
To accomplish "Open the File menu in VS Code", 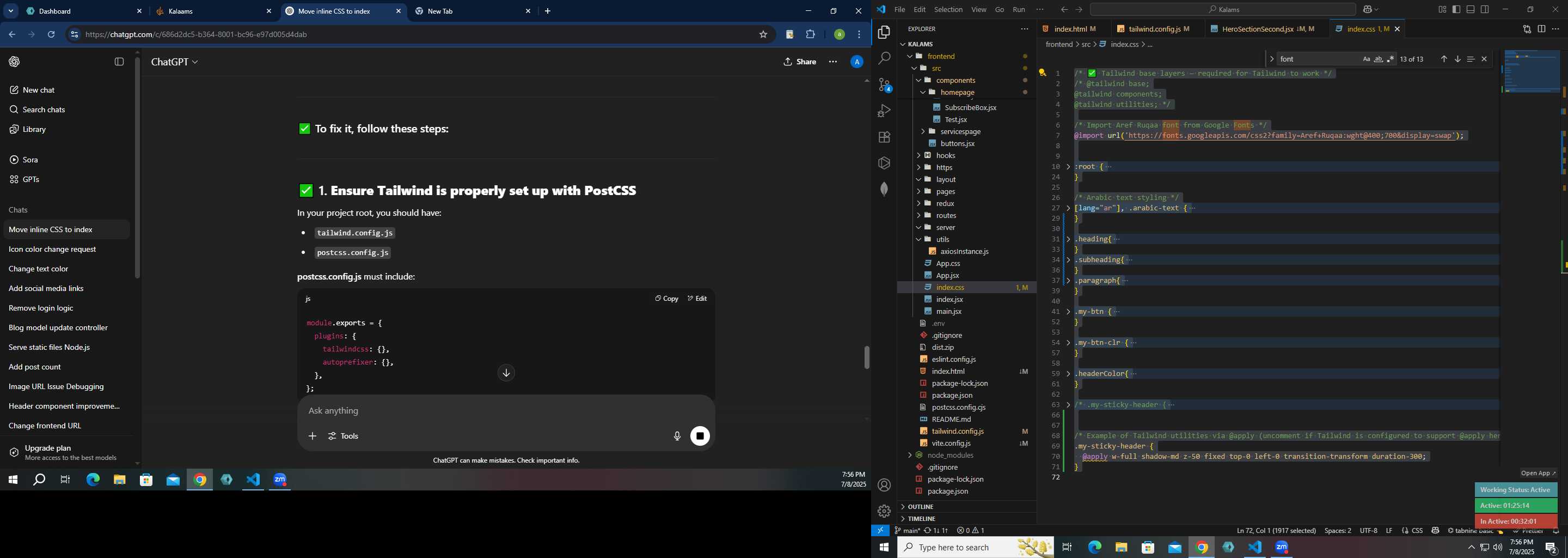I will (x=899, y=10).
